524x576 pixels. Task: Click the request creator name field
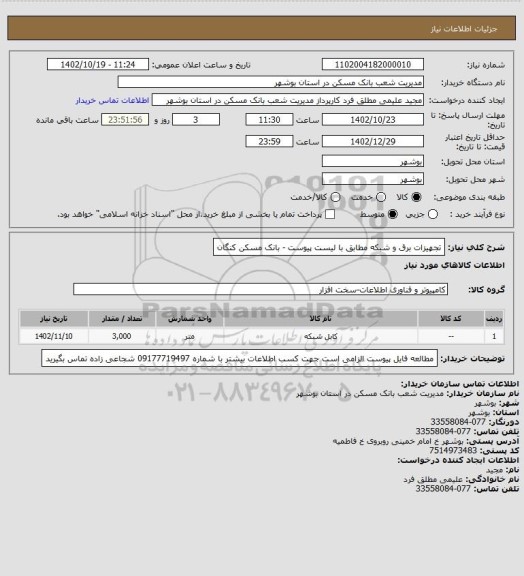coord(288,100)
